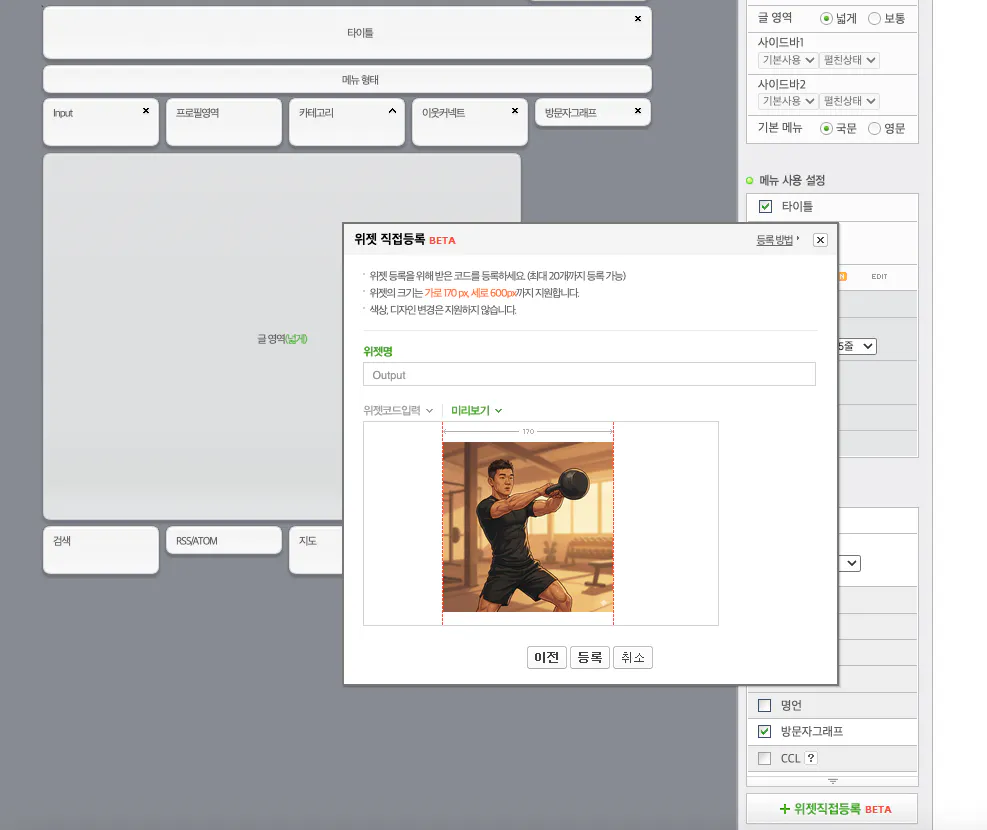Uncheck the 타이틀 menu checkbox
This screenshot has width=987, height=830.
pyautogui.click(x=765, y=206)
